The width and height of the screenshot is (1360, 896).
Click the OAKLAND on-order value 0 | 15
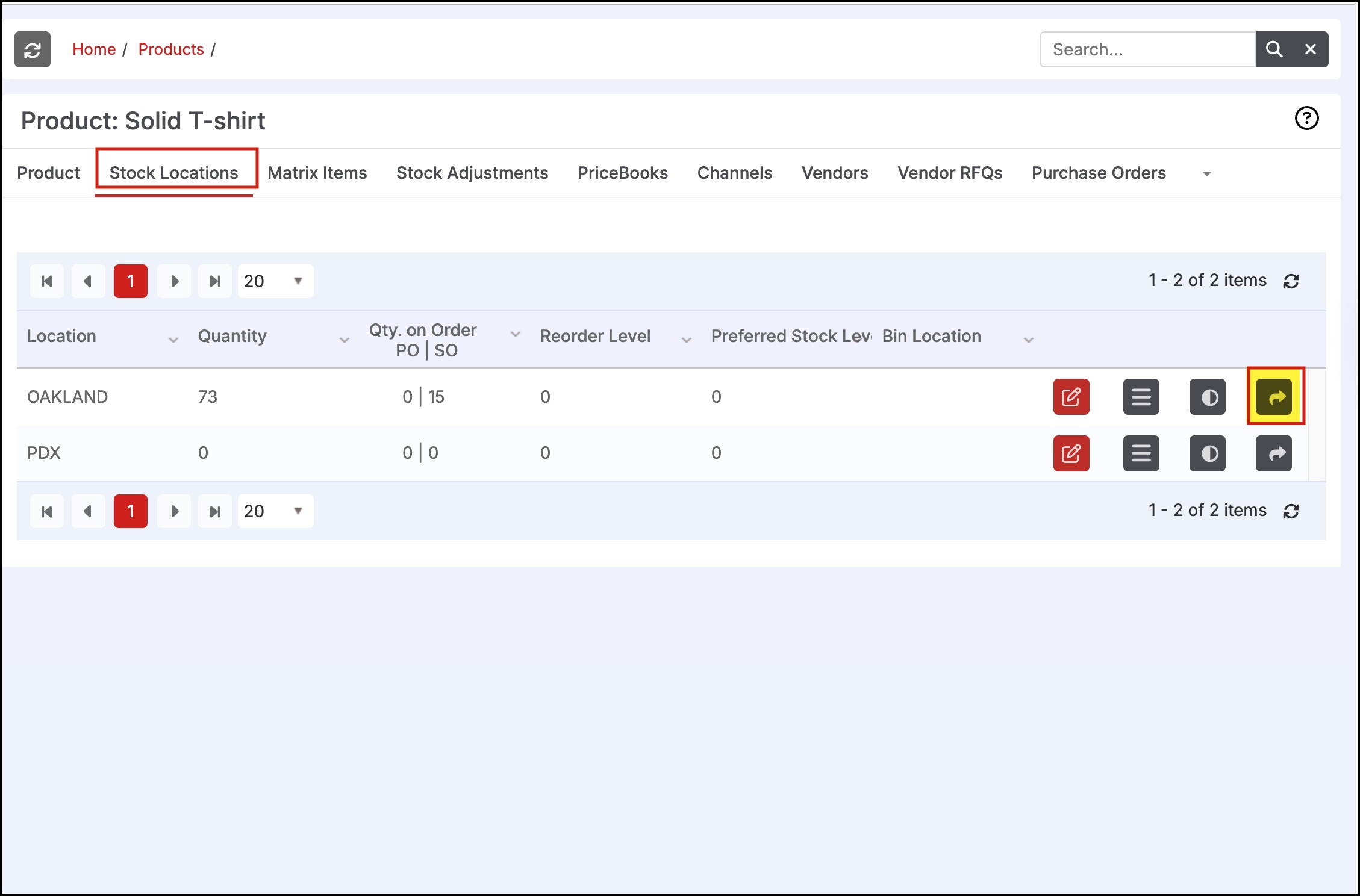pyautogui.click(x=423, y=397)
